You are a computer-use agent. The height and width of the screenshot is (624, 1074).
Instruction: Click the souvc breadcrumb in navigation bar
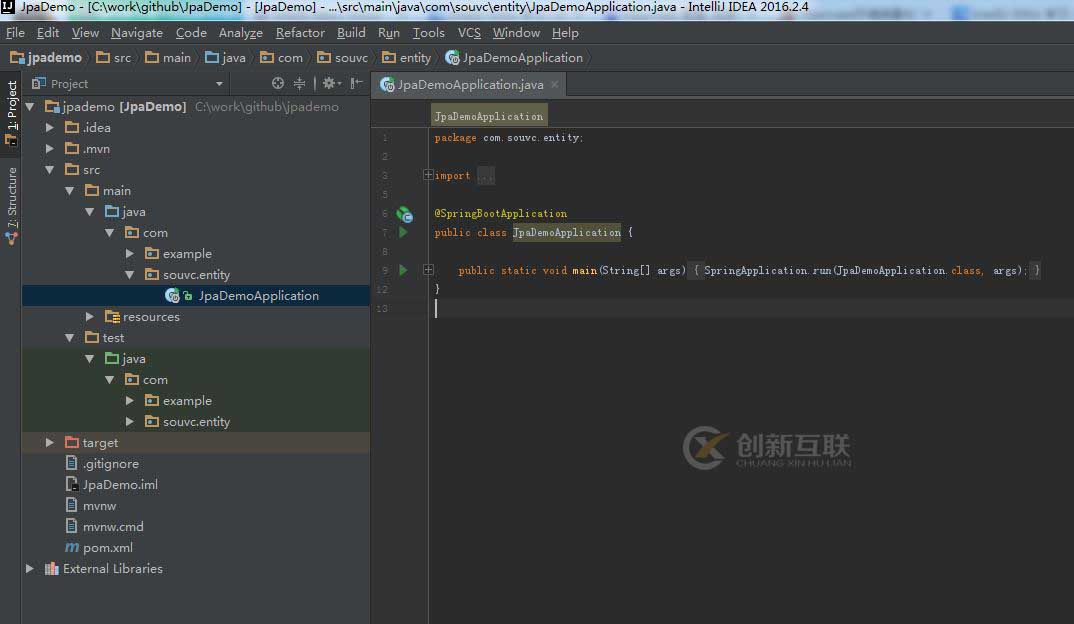click(350, 58)
